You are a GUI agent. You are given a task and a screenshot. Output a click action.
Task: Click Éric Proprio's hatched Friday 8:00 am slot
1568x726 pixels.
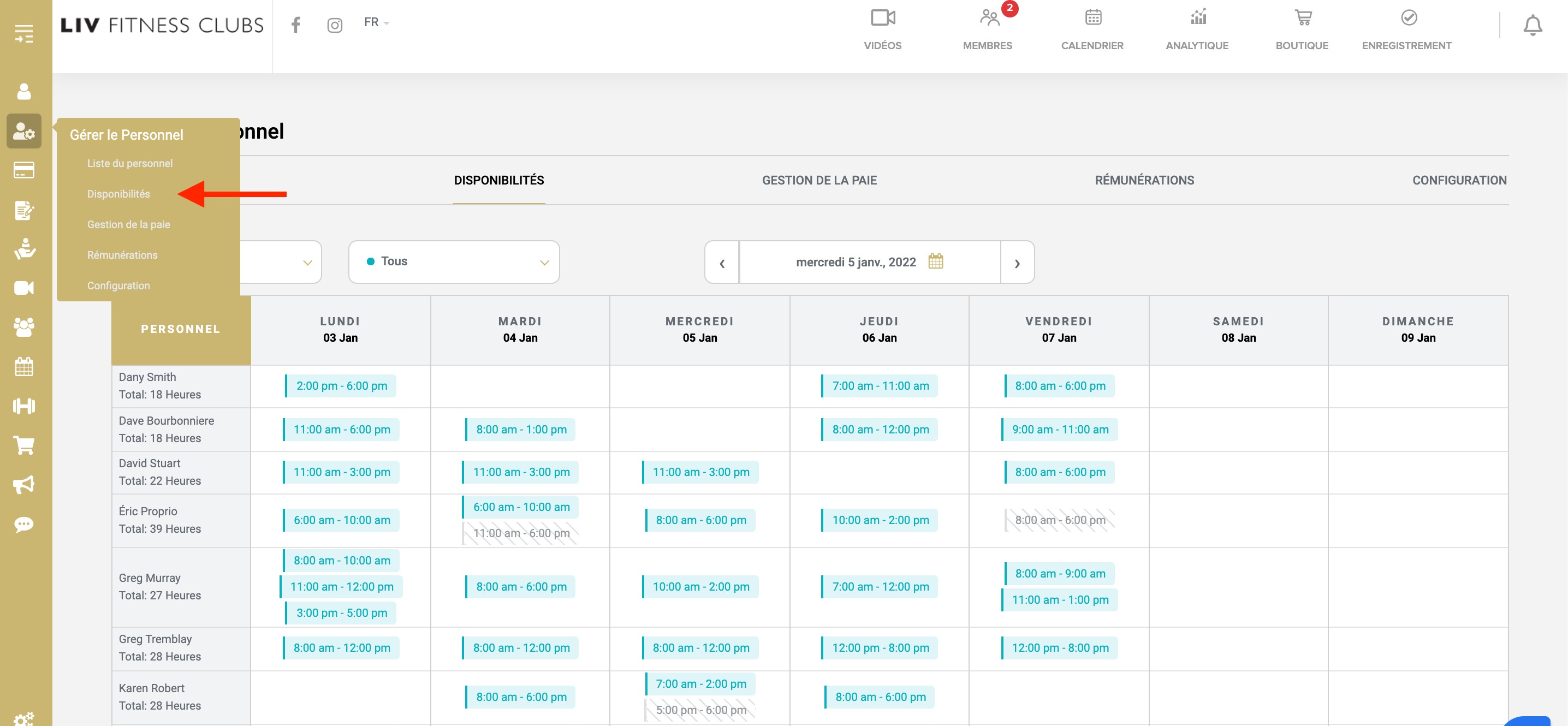pyautogui.click(x=1059, y=520)
